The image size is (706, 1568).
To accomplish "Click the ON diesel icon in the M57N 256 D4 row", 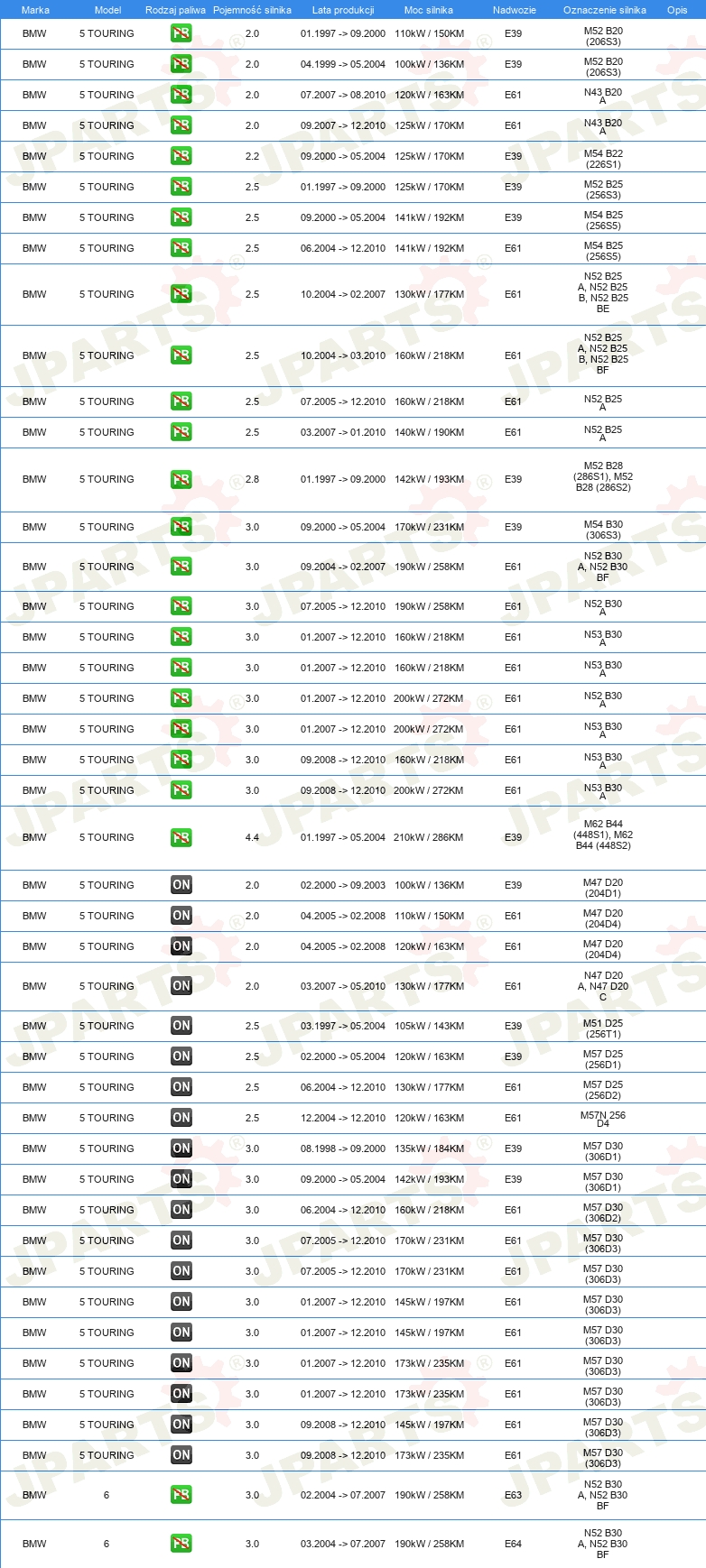I will click(x=181, y=1118).
